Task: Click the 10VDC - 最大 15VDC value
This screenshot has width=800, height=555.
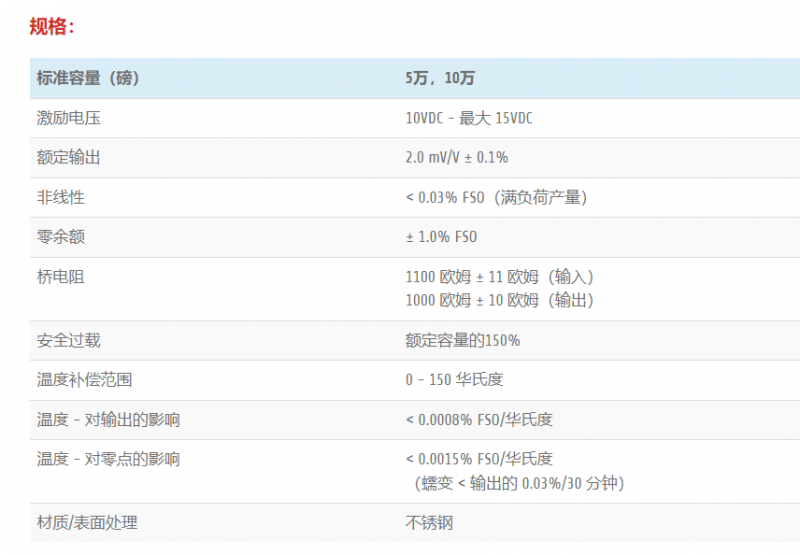Action: pyautogui.click(x=469, y=118)
